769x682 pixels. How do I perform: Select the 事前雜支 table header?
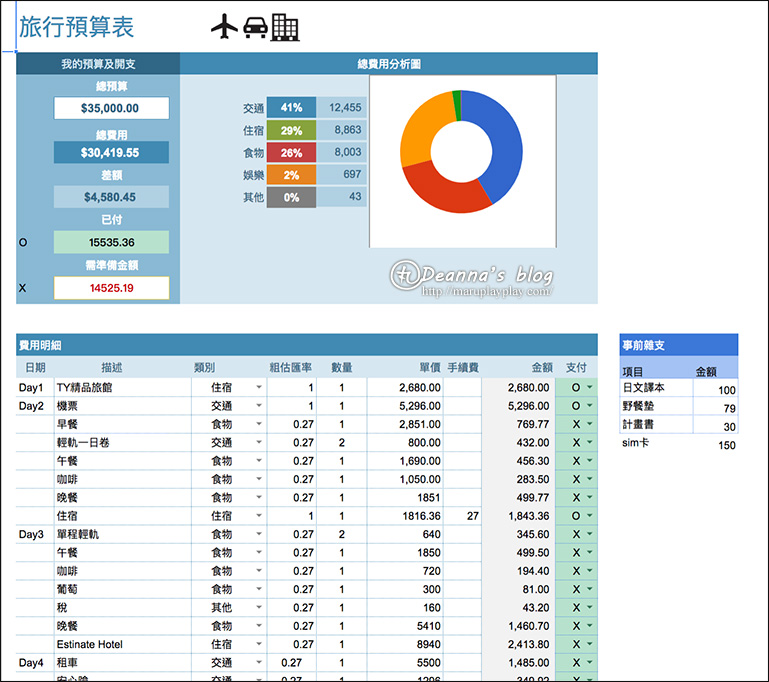coord(679,345)
